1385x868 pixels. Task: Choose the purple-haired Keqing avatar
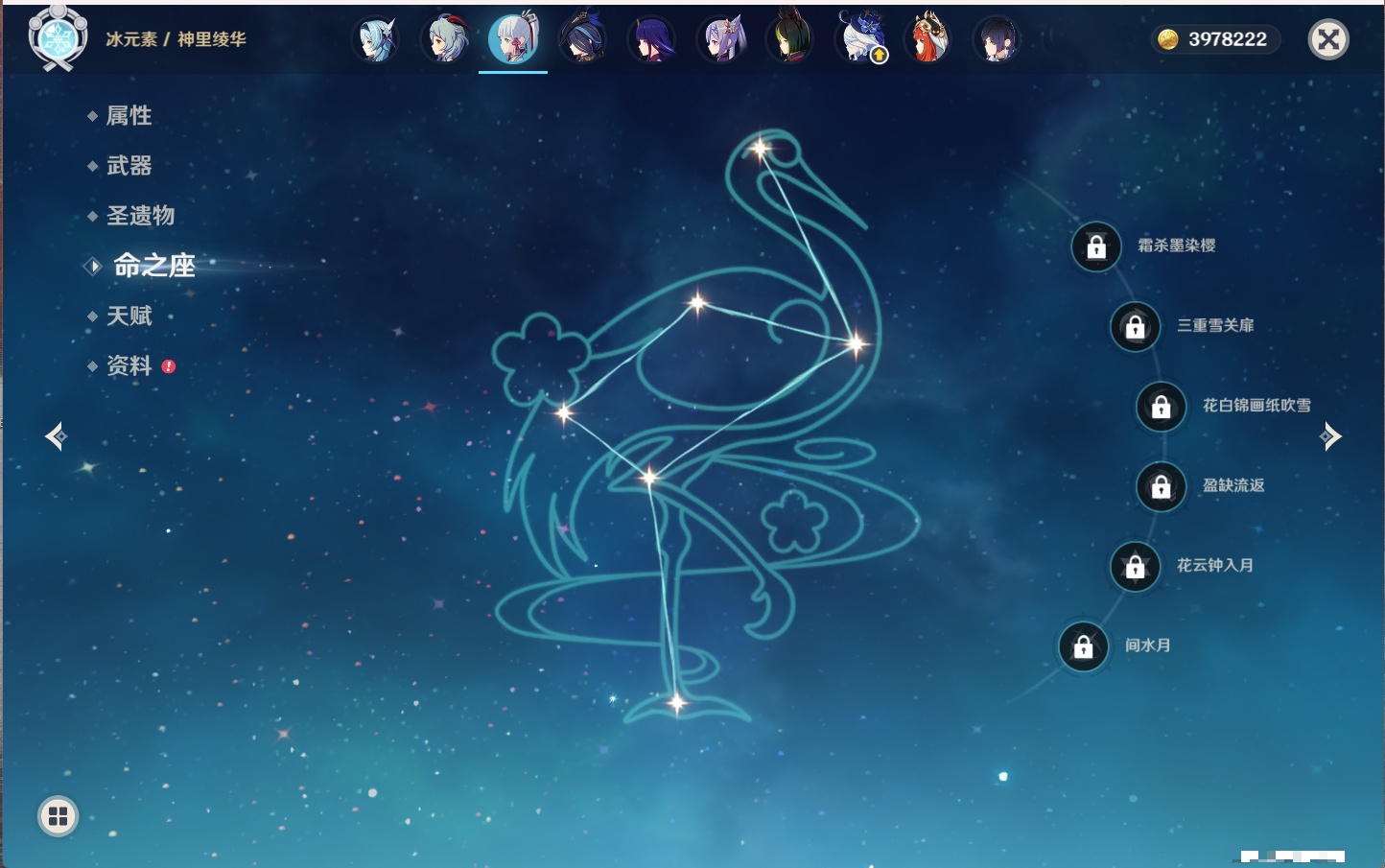[721, 40]
